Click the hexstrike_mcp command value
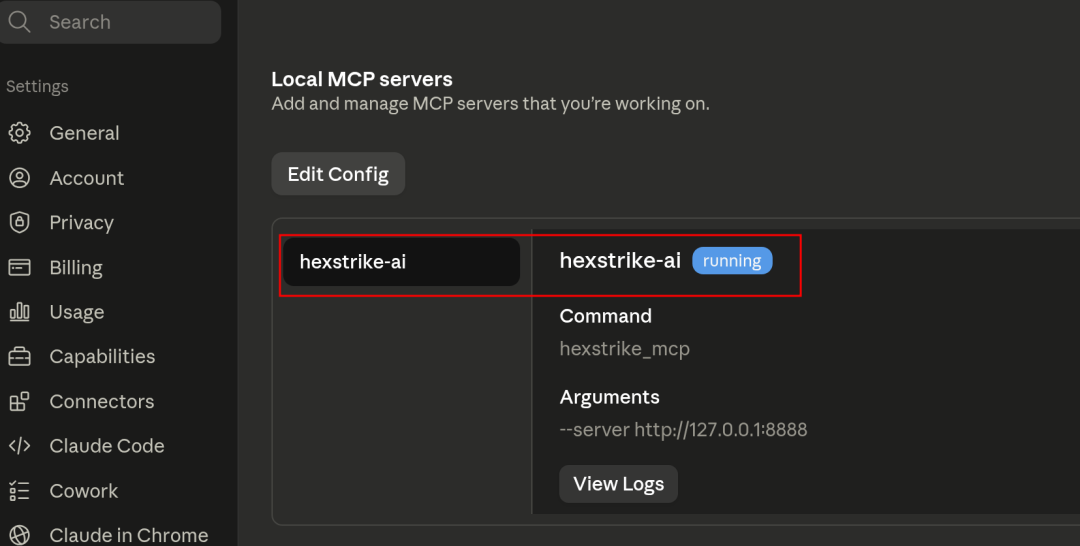This screenshot has height=546, width=1080. pos(625,349)
